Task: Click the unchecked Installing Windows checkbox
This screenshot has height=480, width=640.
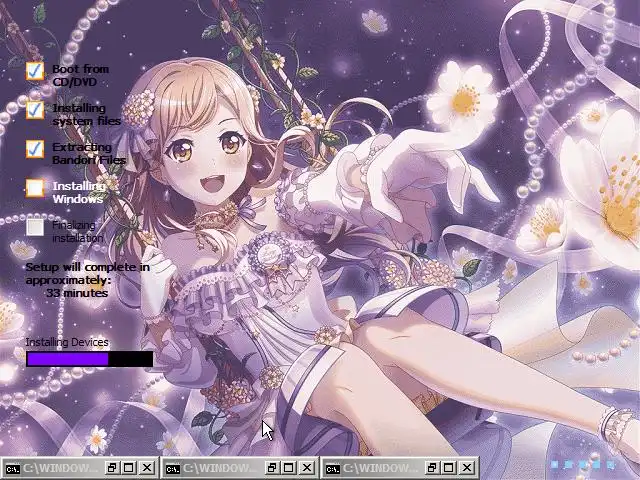Action: 35,188
